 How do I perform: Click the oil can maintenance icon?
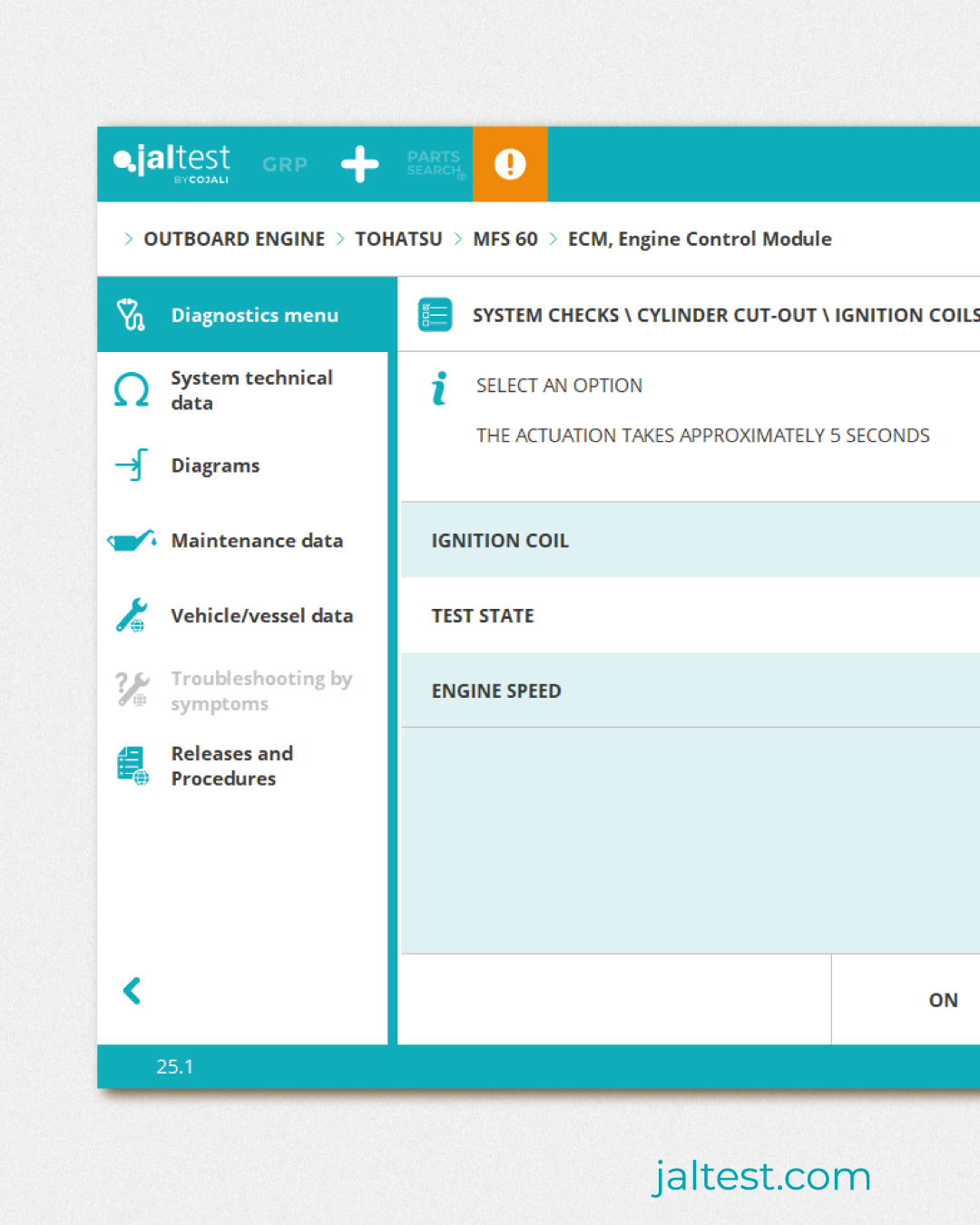pyautogui.click(x=132, y=541)
